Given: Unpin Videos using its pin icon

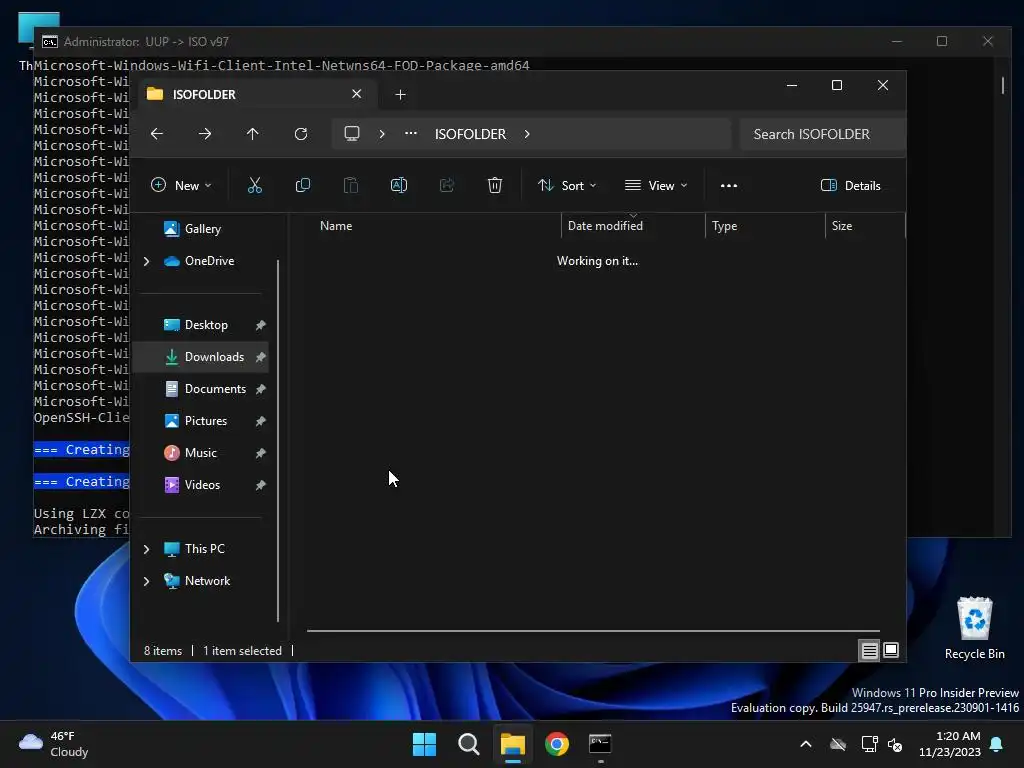Looking at the screenshot, I should click(x=261, y=485).
